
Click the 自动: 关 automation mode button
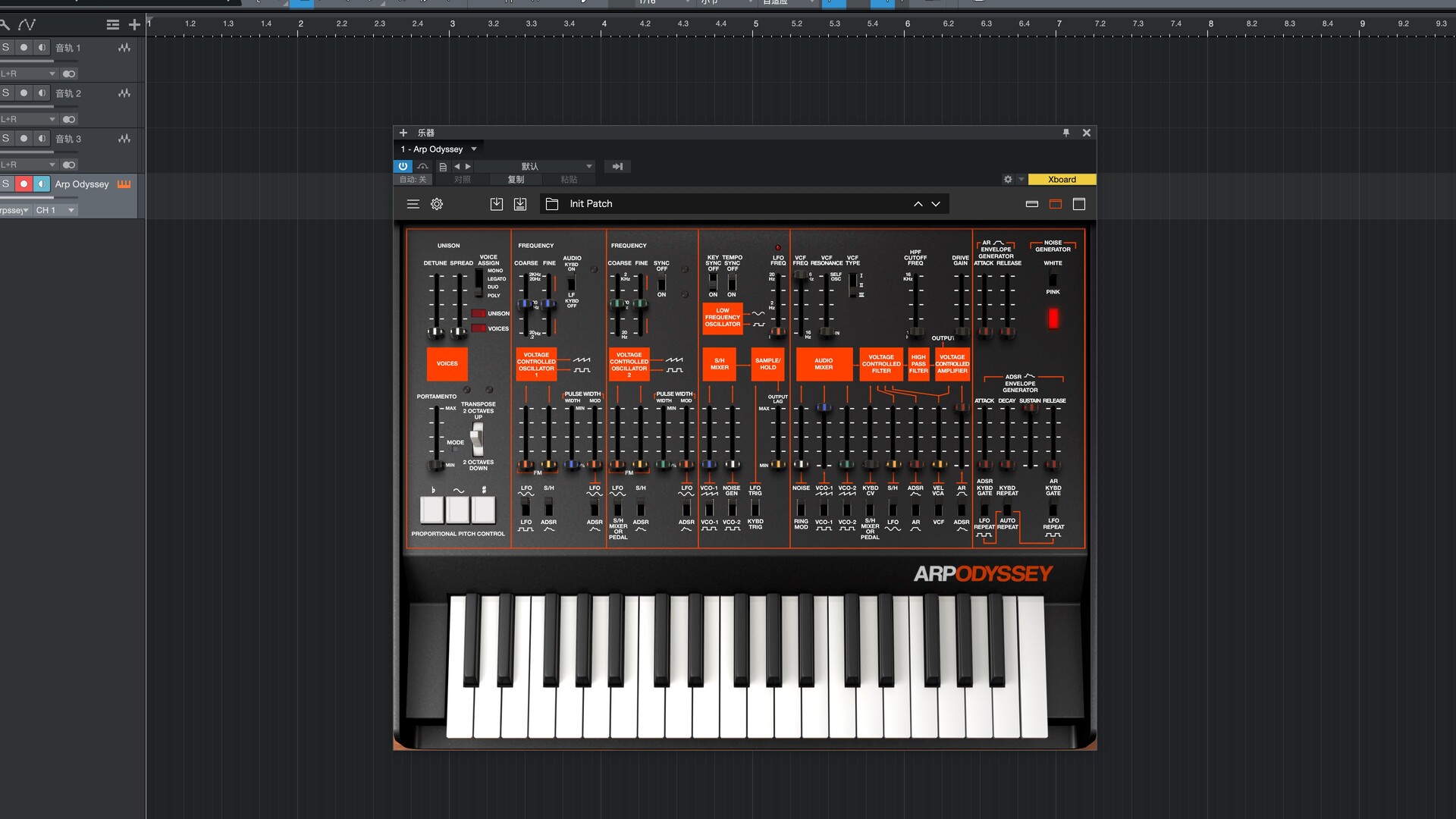point(413,180)
